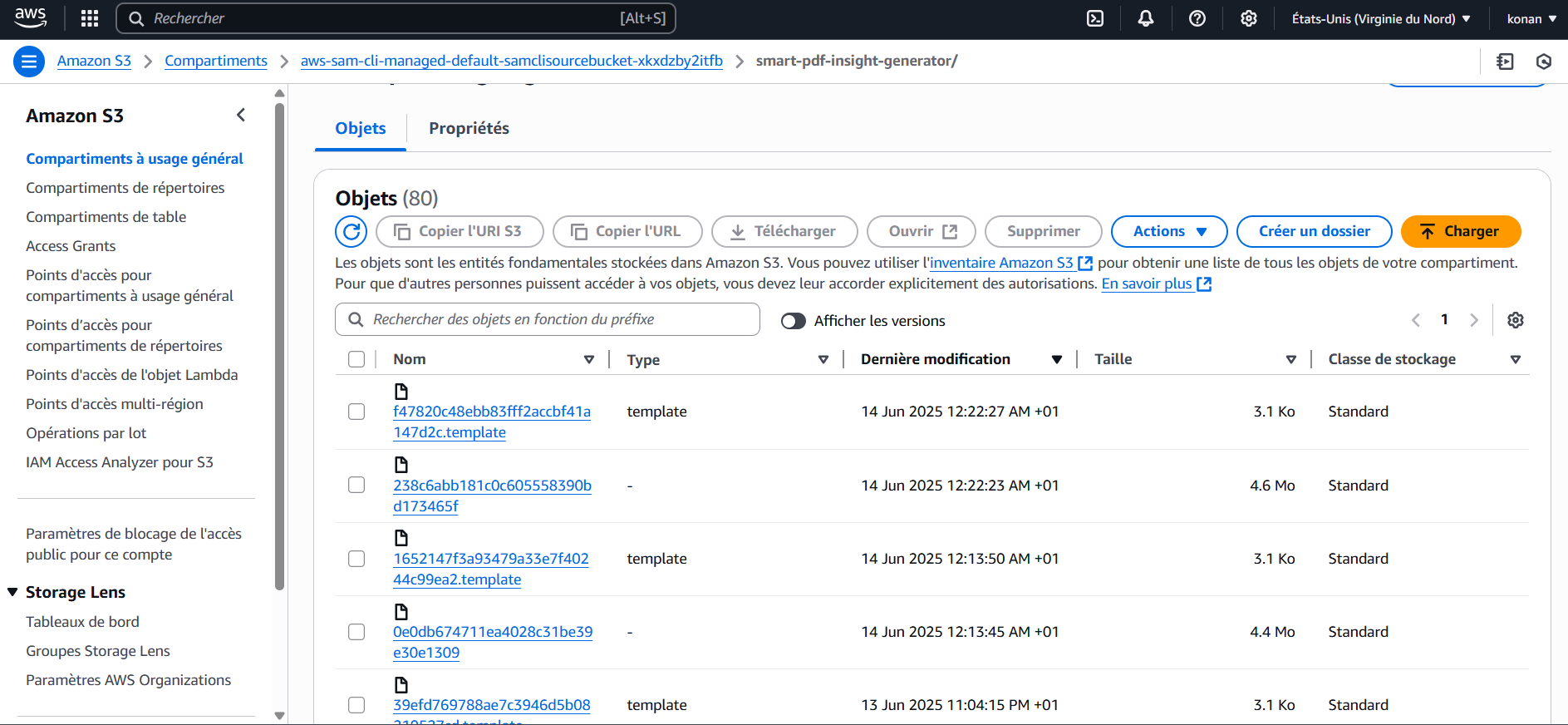
Task: Click the Compartiments breadcrumb link
Action: (x=216, y=61)
